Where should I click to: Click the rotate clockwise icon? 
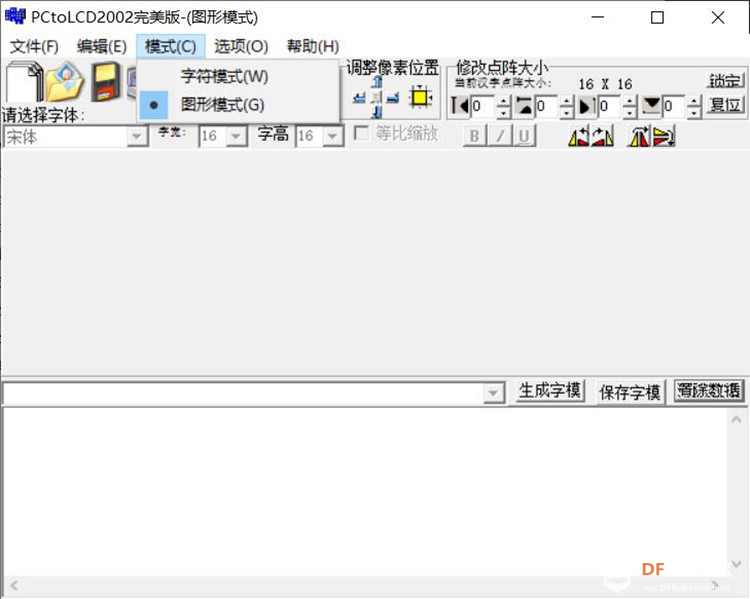[602, 136]
